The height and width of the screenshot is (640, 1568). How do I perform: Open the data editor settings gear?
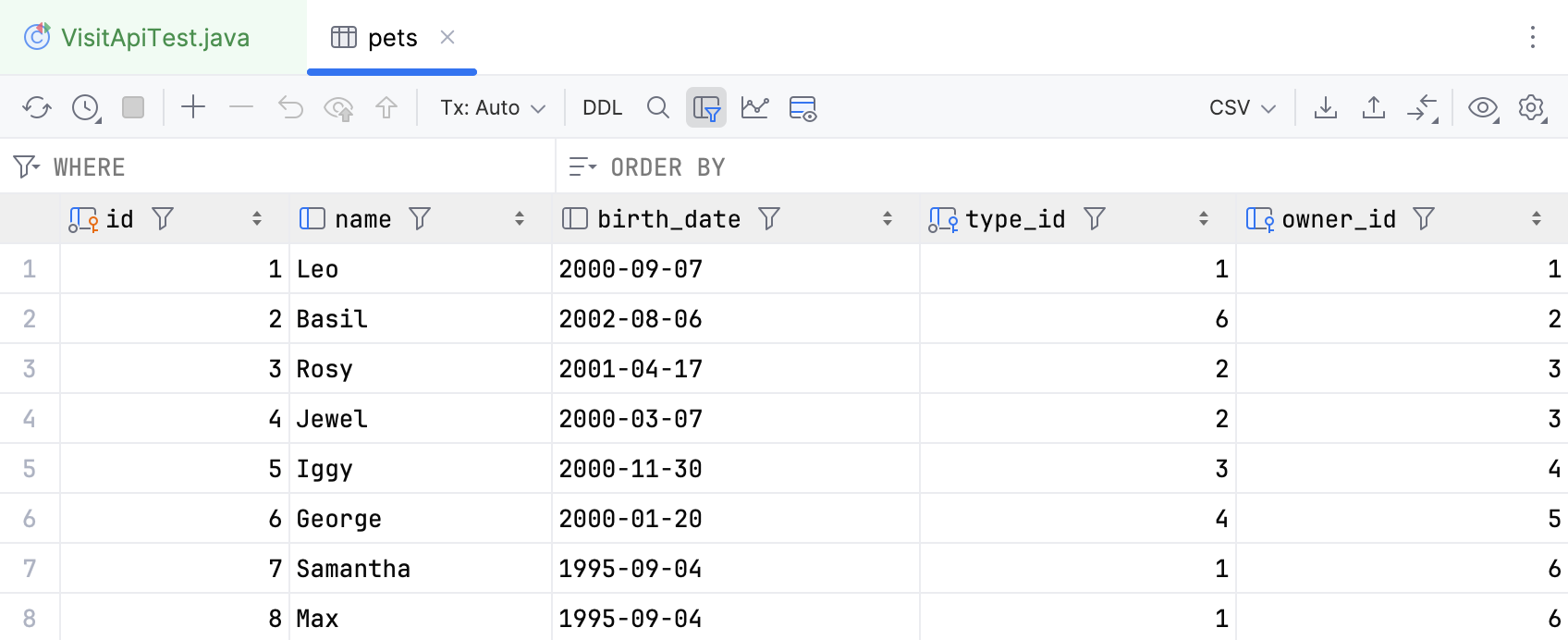1531,107
